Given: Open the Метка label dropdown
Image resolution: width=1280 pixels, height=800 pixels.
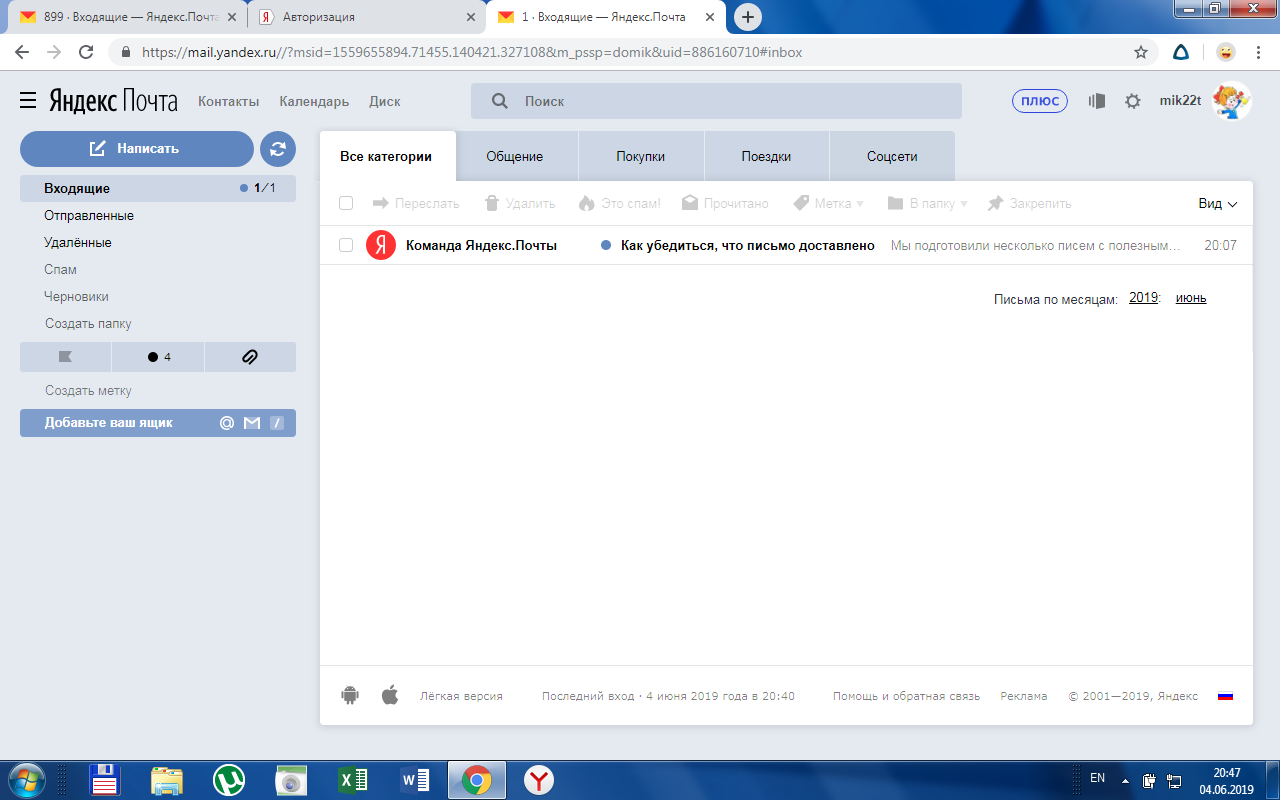Looking at the screenshot, I should pos(829,203).
